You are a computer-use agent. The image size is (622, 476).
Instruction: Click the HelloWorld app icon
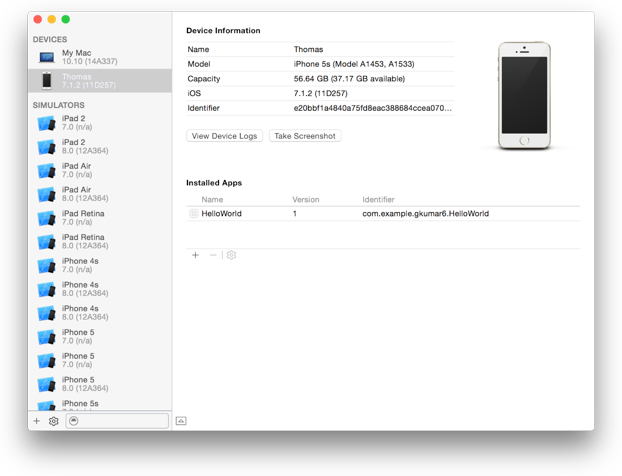[x=194, y=214]
